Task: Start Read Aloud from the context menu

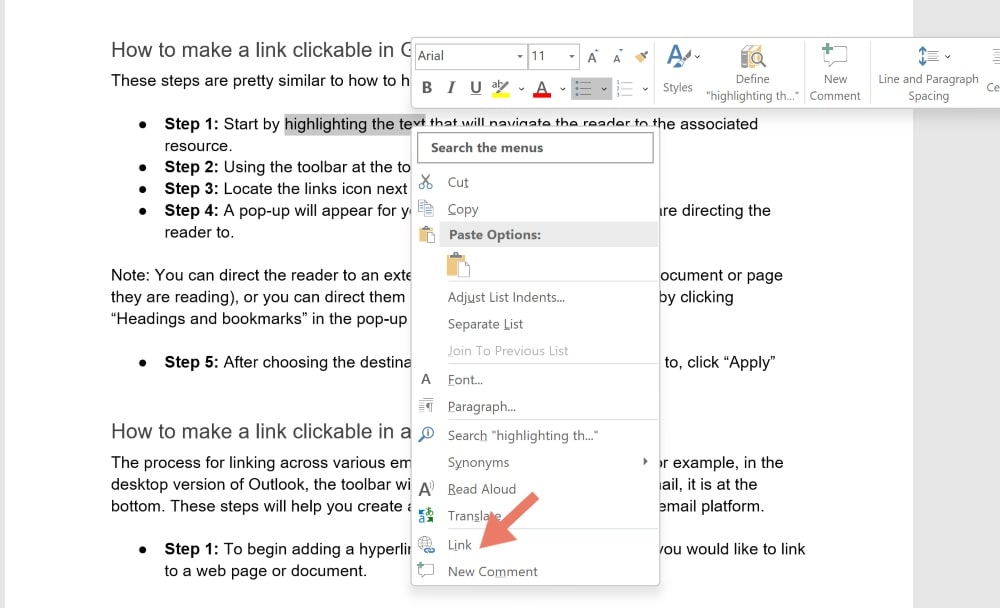Action: click(x=482, y=489)
